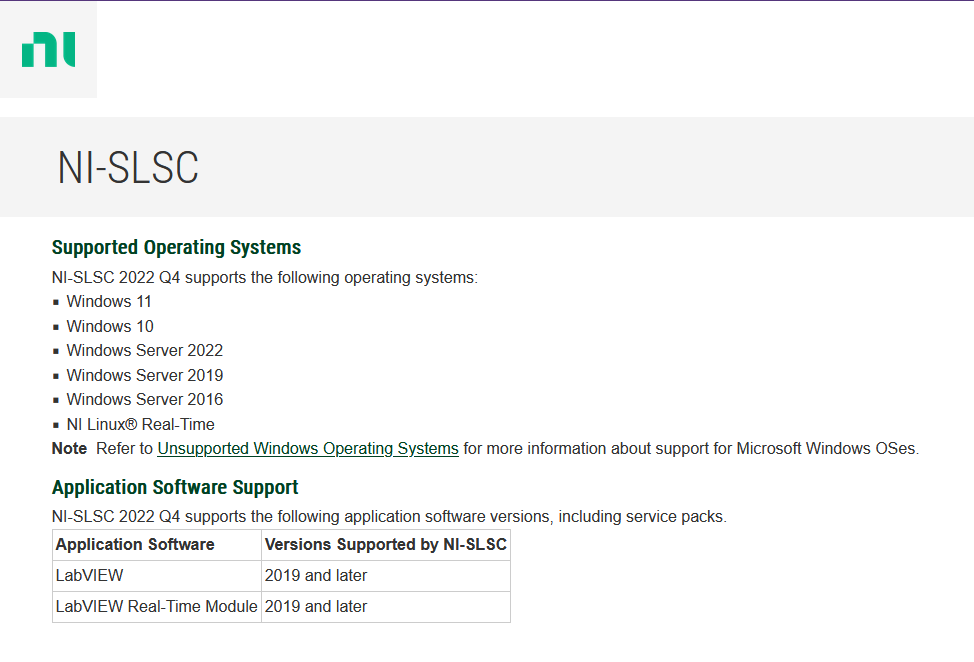
Task: Click the Versions Supported by NI-SLSC header
Action: (386, 545)
